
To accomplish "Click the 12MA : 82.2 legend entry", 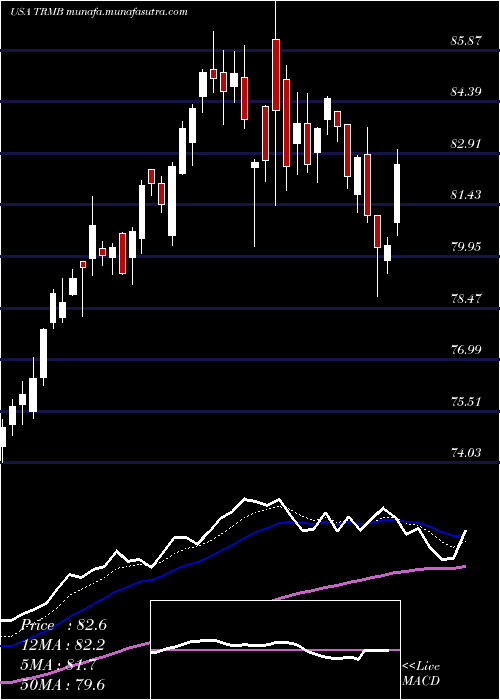I will click(x=62, y=645).
